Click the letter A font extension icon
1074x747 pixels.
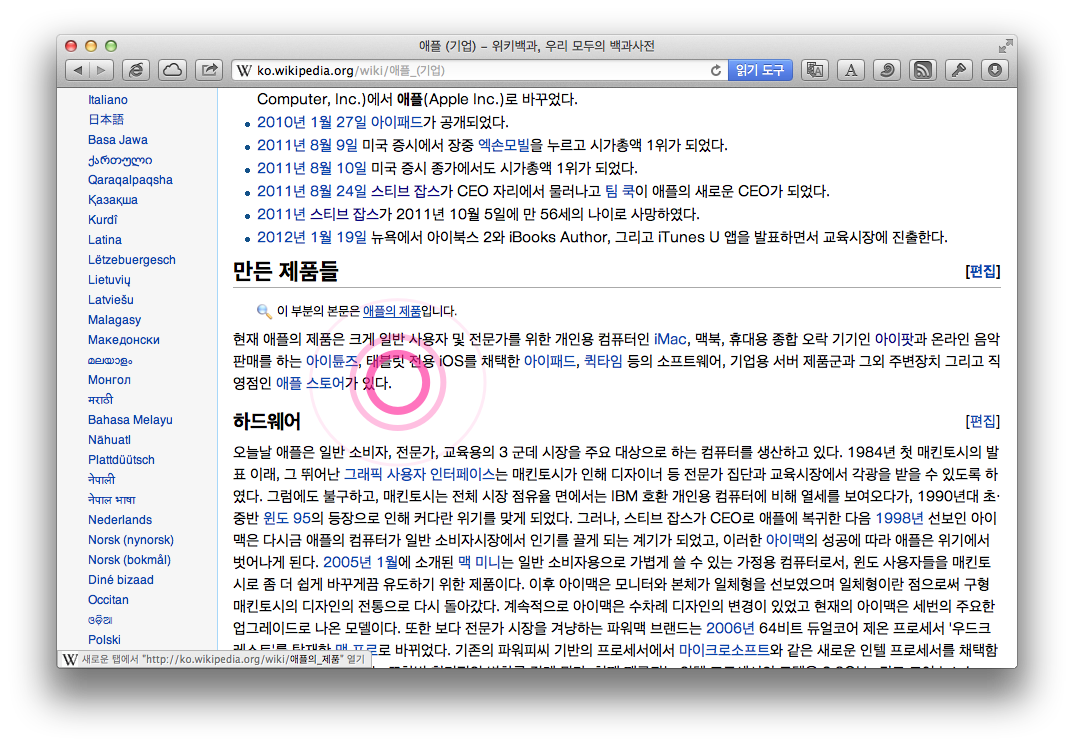pyautogui.click(x=851, y=70)
